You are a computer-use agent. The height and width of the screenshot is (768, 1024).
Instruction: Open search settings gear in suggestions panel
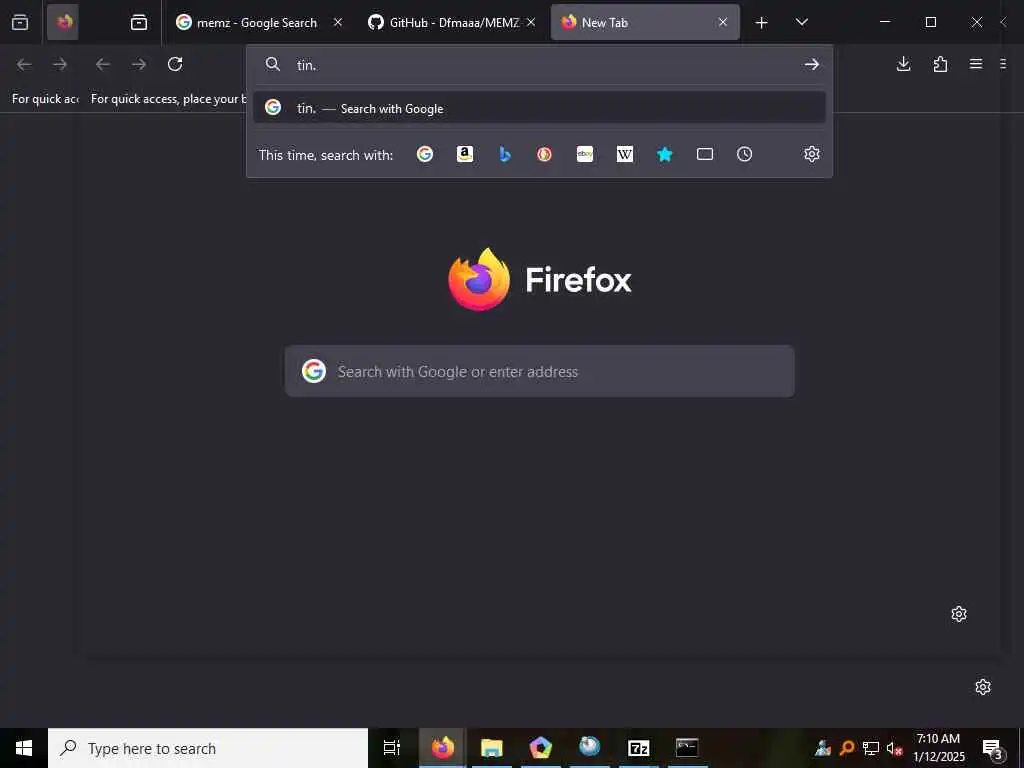pos(812,154)
